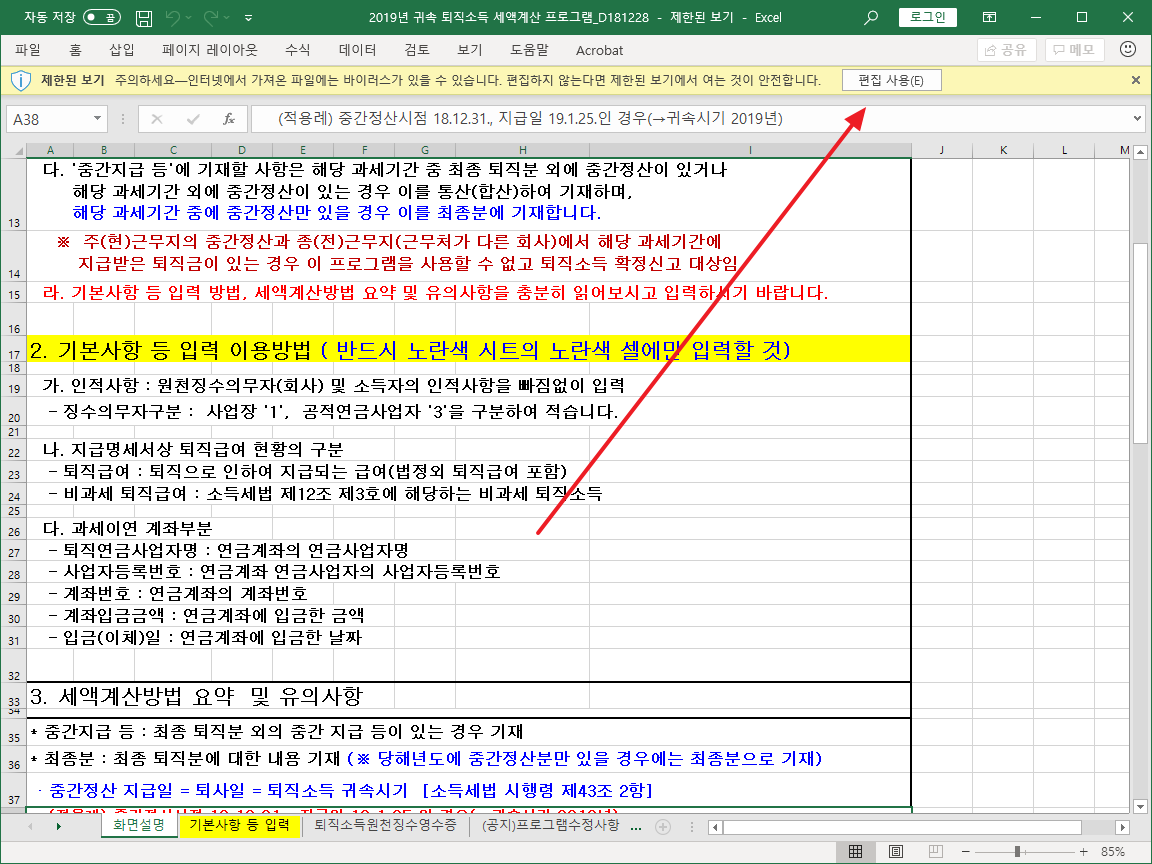Click the vertical scrollbar up arrow

1140,152
